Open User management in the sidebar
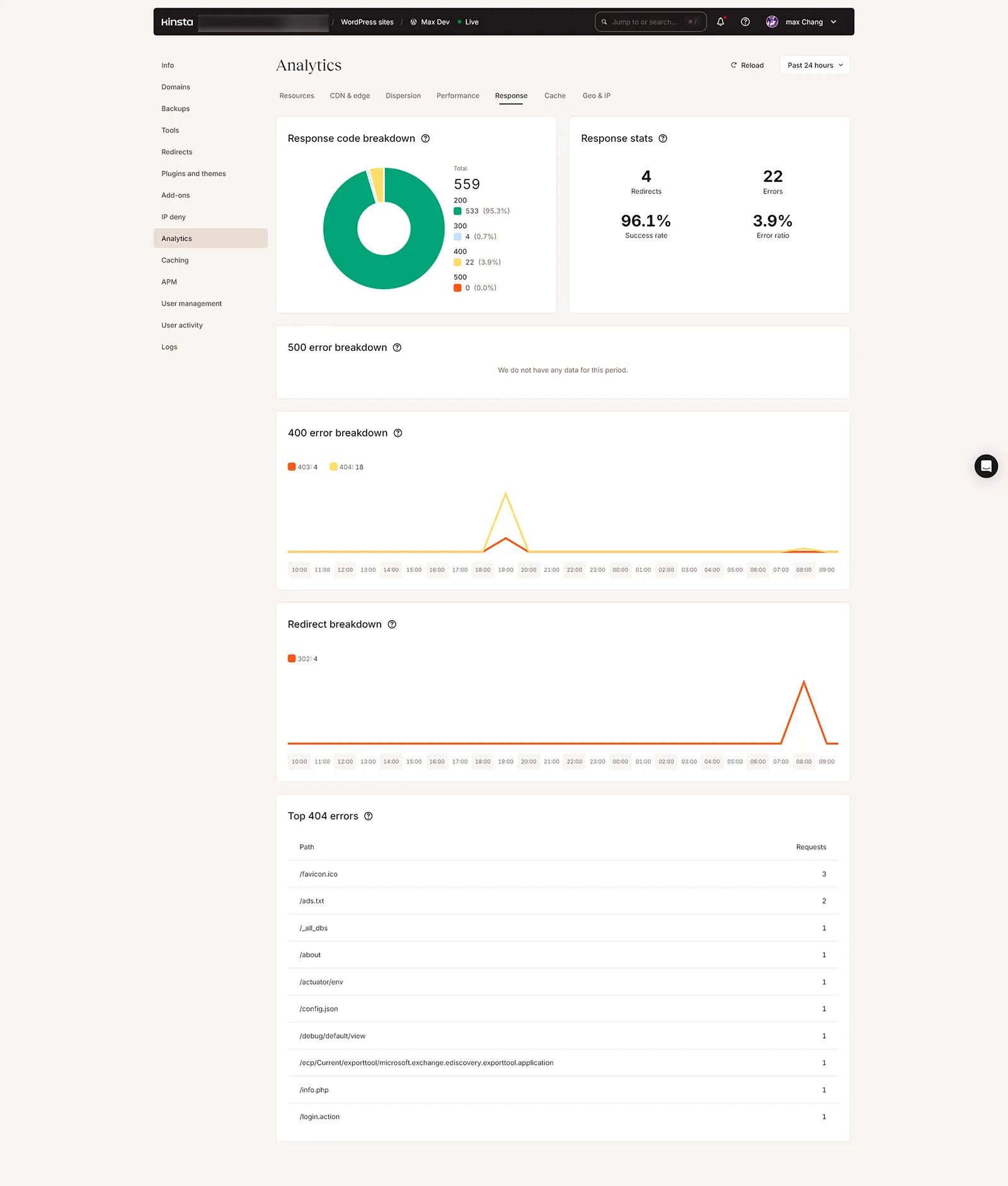 (192, 304)
